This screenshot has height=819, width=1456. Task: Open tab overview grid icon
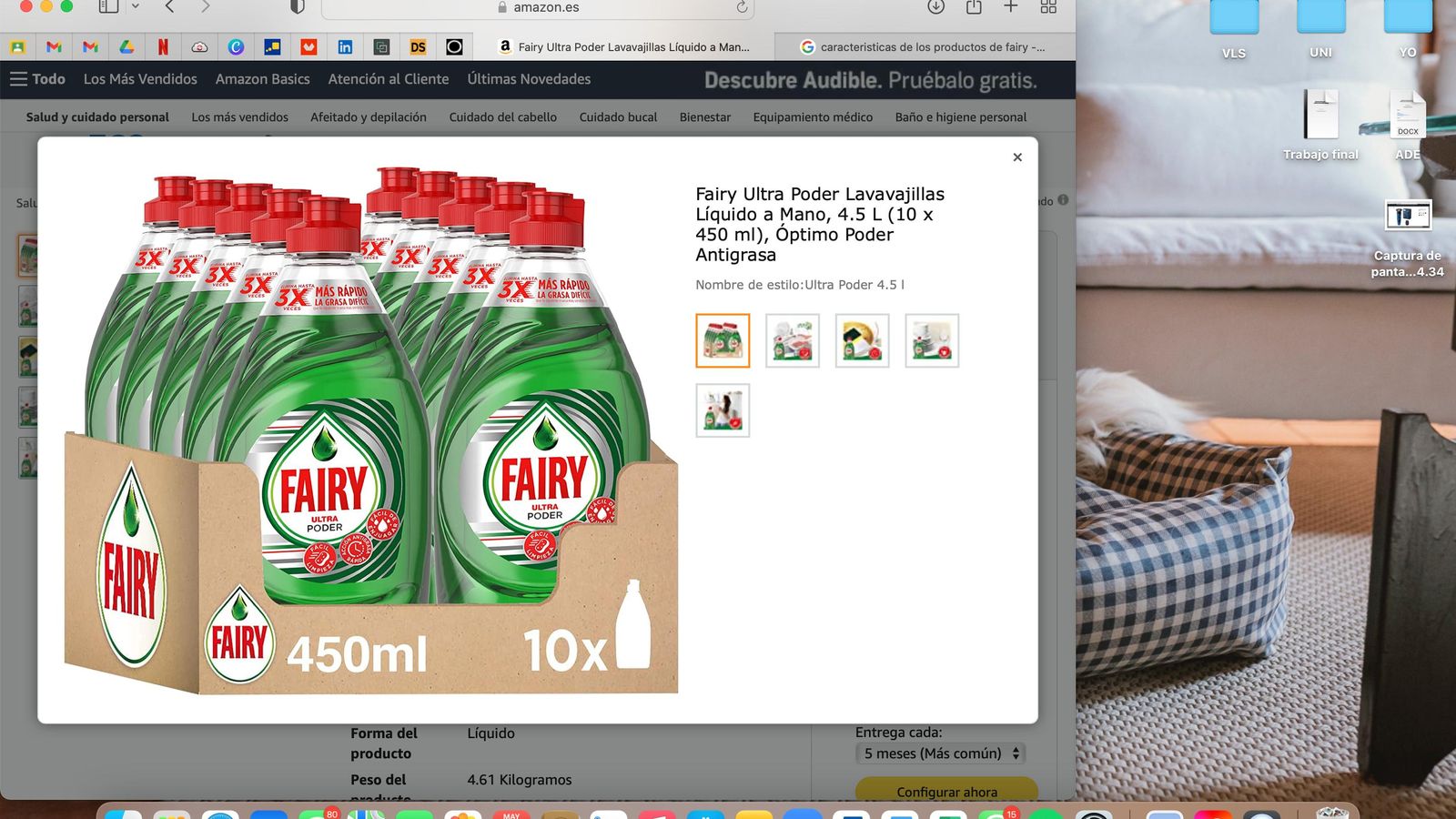[1048, 7]
